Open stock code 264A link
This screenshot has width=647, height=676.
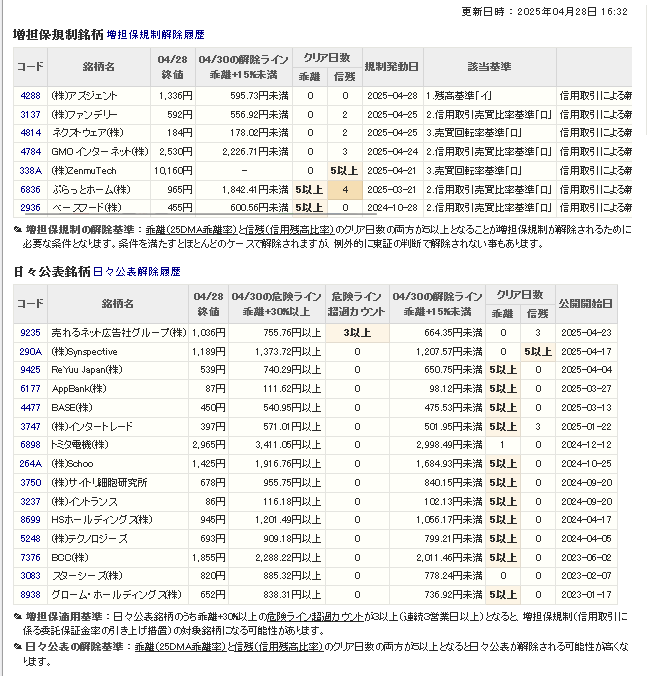(x=30, y=464)
